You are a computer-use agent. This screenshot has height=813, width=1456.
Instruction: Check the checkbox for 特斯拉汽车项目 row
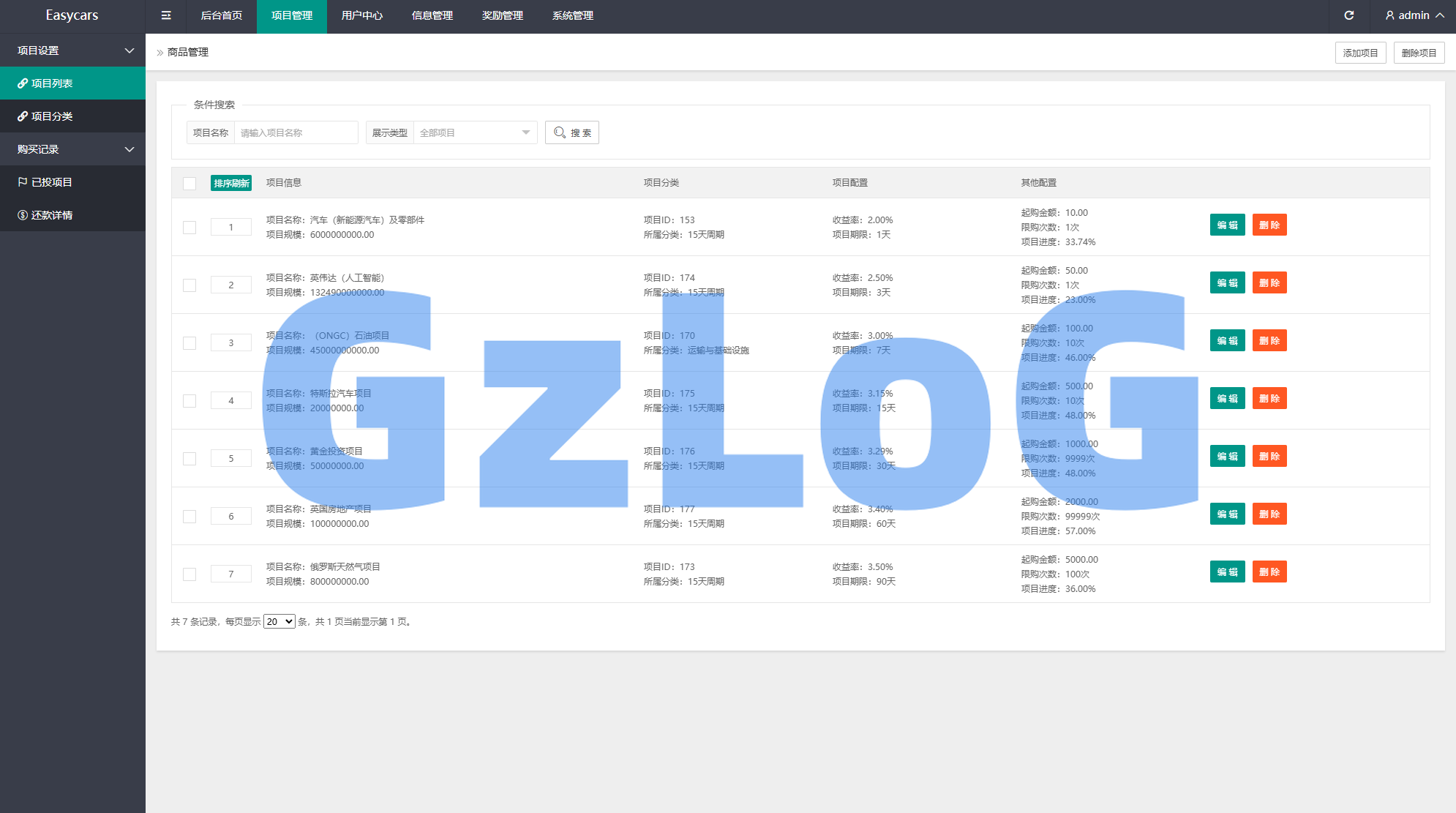coord(189,401)
